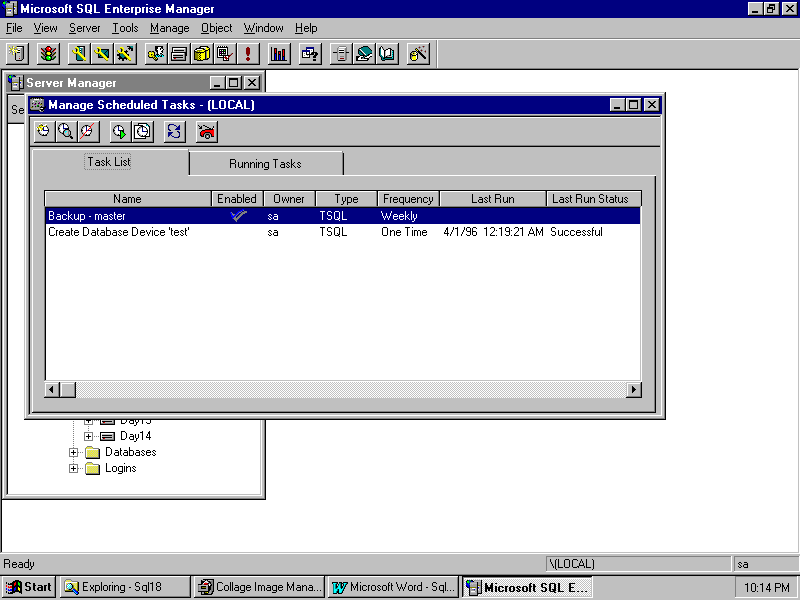This screenshot has width=800, height=600.
Task: Click the red exclamation Alerts toolbar icon
Action: tap(247, 54)
